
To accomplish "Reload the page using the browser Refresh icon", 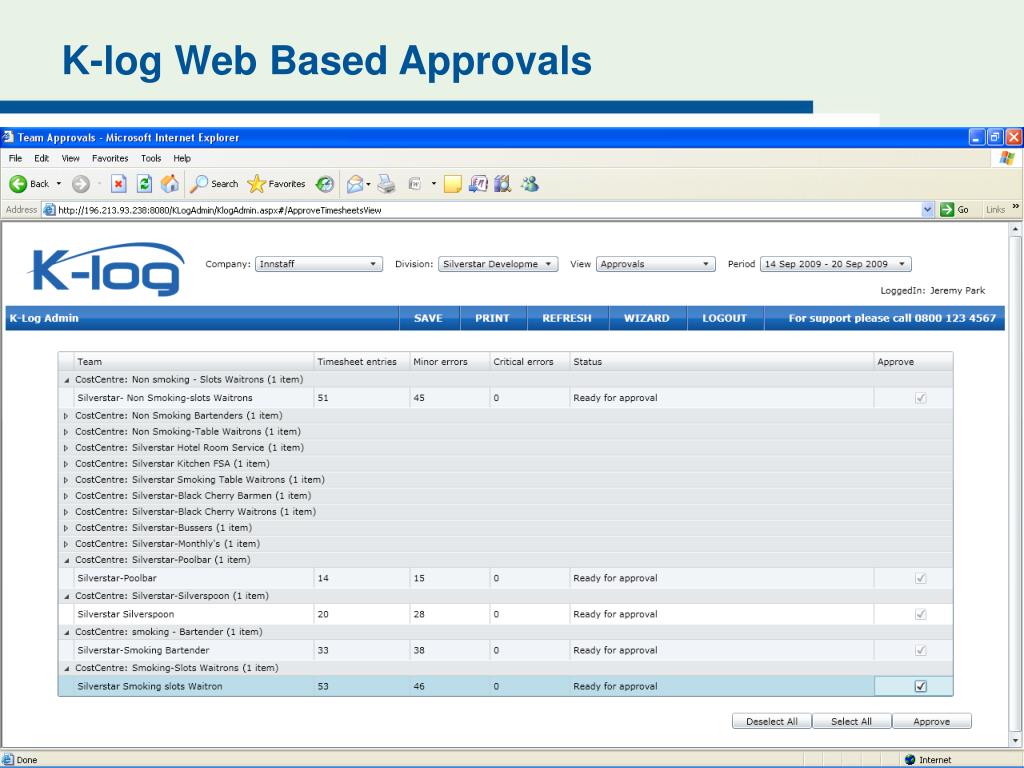I will 144,184.
